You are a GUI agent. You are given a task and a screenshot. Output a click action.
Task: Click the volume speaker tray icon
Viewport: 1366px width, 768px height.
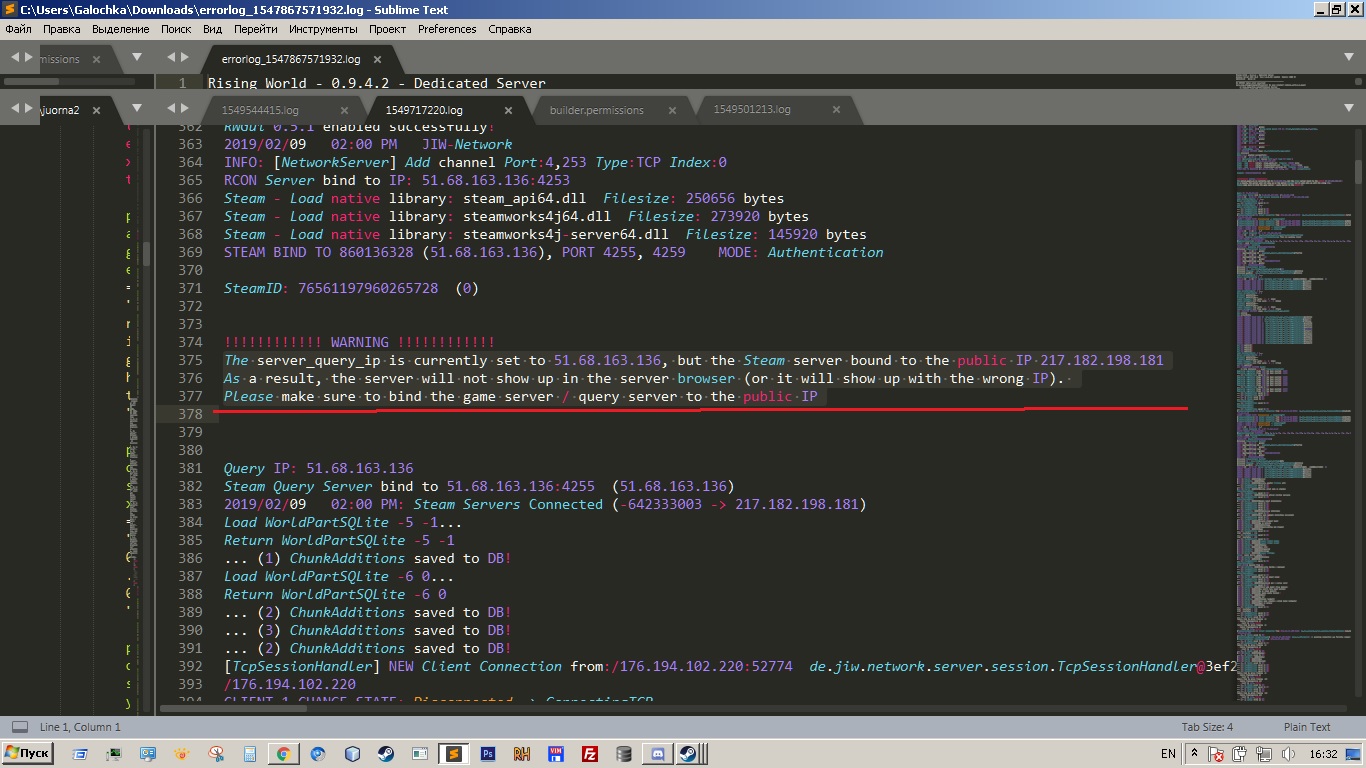(1289, 754)
